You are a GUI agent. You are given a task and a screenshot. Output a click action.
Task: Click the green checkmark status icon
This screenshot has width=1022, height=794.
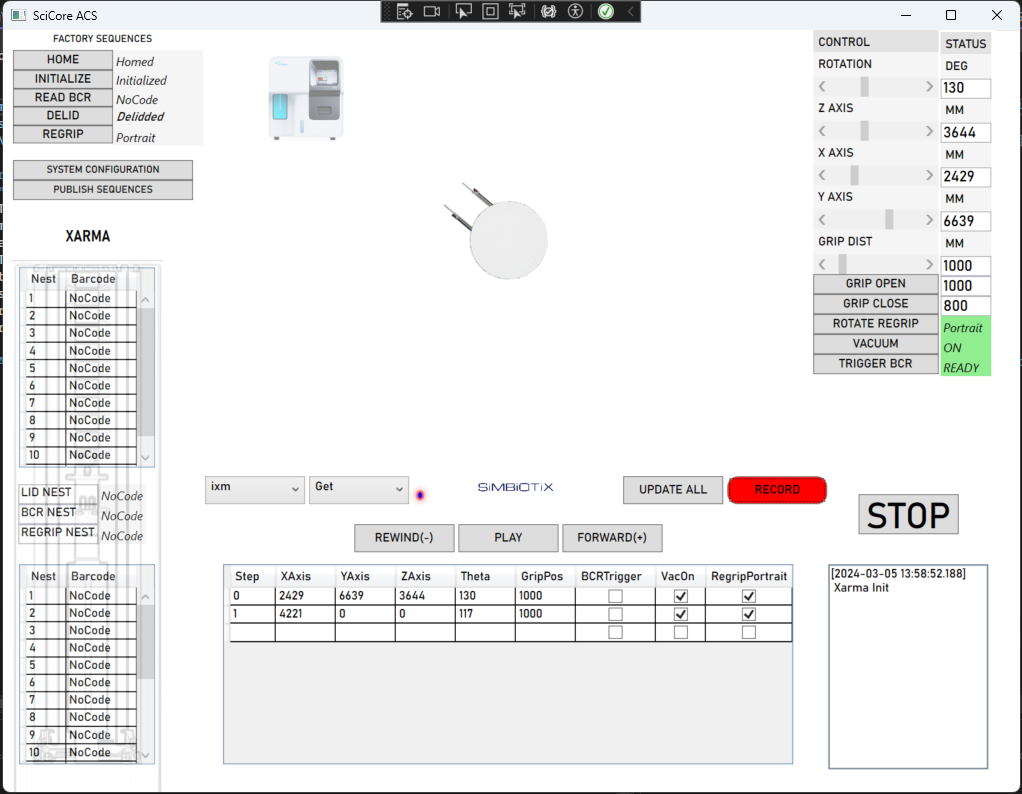(606, 12)
